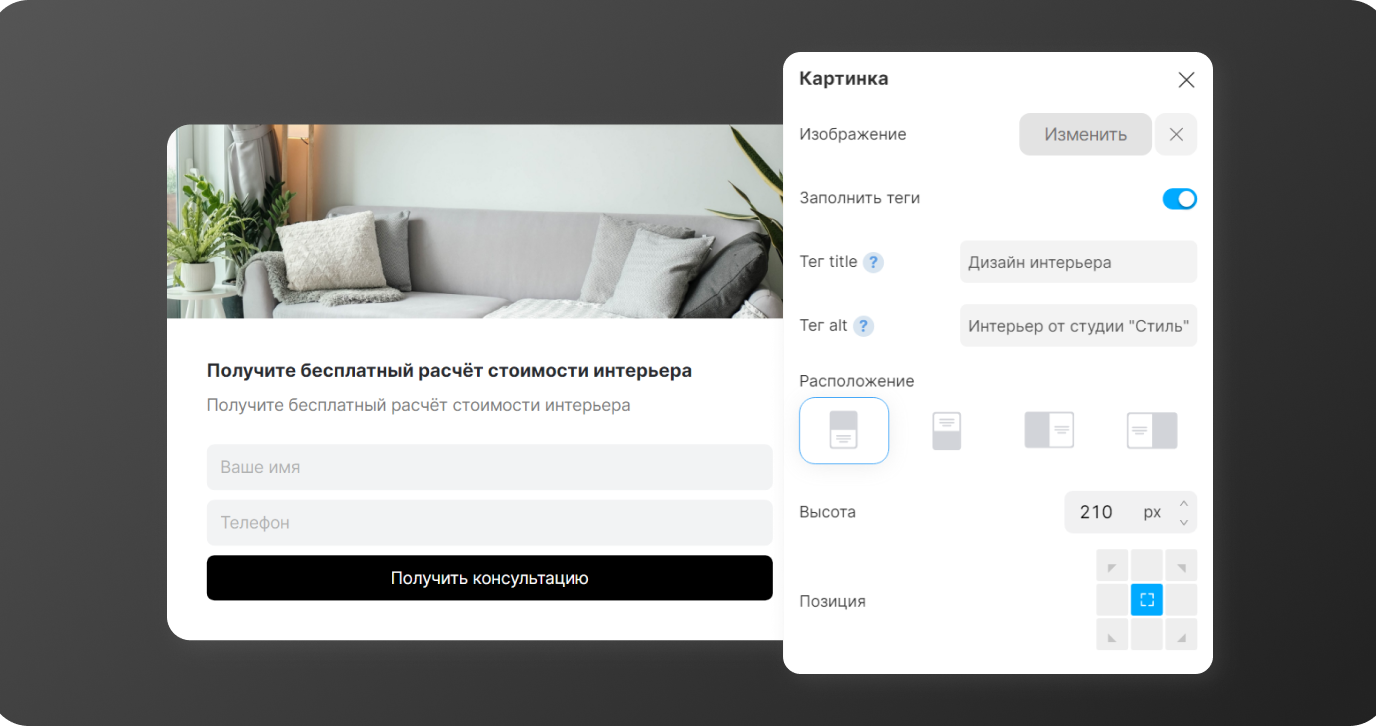This screenshot has height=726, width=1376.
Task: Toggle the Заполнить теги switch
Action: pyautogui.click(x=1179, y=199)
